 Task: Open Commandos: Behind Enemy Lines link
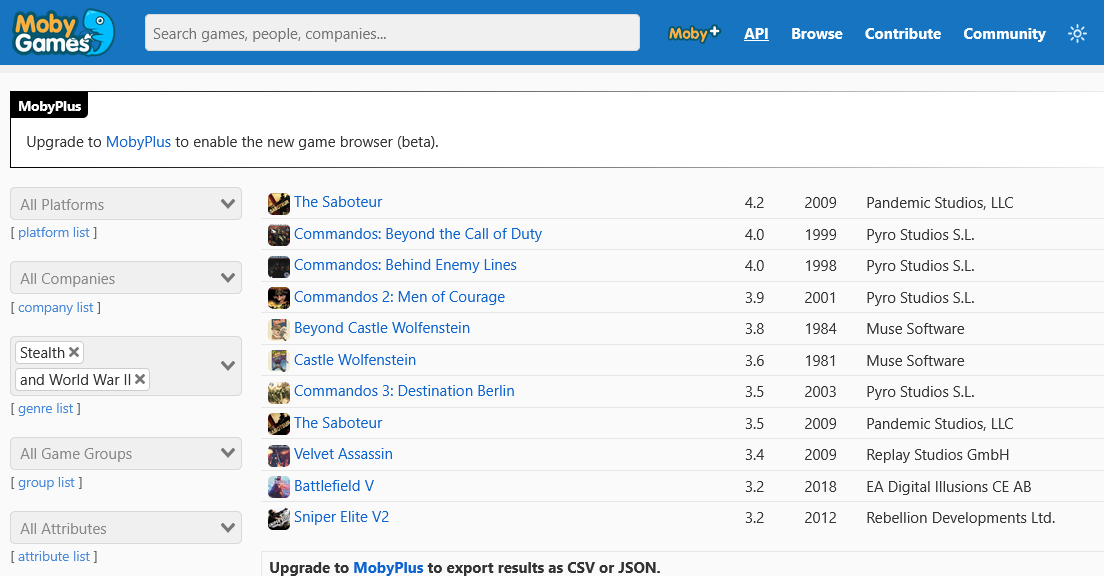[405, 265]
